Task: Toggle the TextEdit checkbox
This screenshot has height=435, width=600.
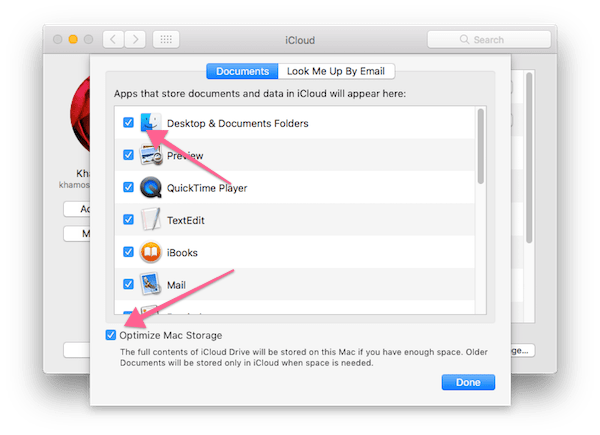Action: 129,219
